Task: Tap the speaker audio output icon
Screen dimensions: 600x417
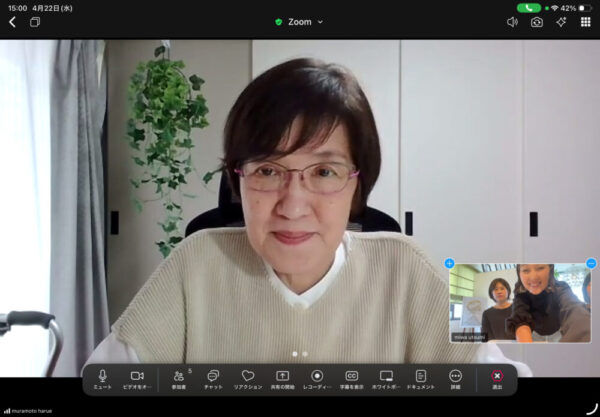Action: pyautogui.click(x=512, y=22)
